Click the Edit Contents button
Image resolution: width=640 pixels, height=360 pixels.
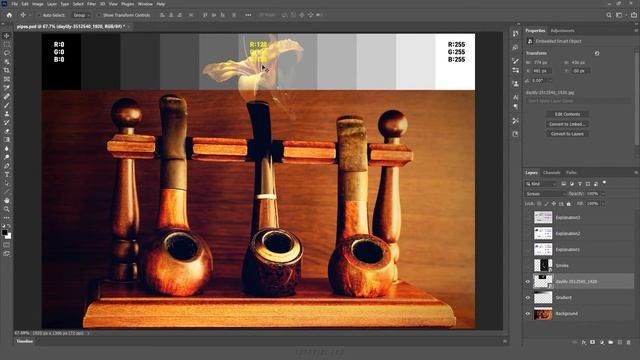coord(567,114)
